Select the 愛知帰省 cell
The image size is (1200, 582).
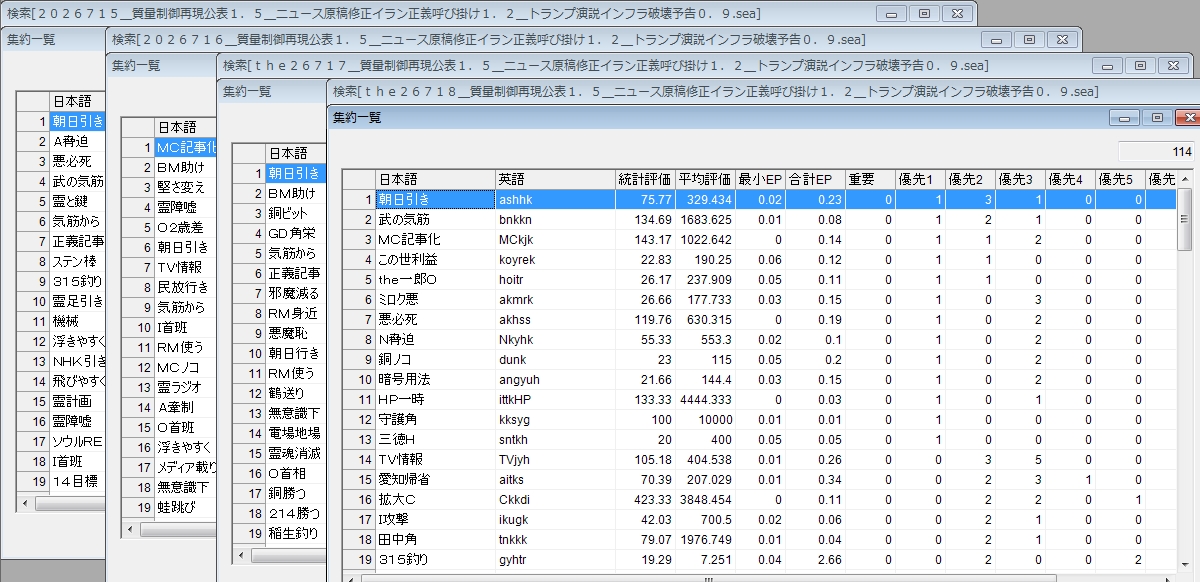(435, 479)
